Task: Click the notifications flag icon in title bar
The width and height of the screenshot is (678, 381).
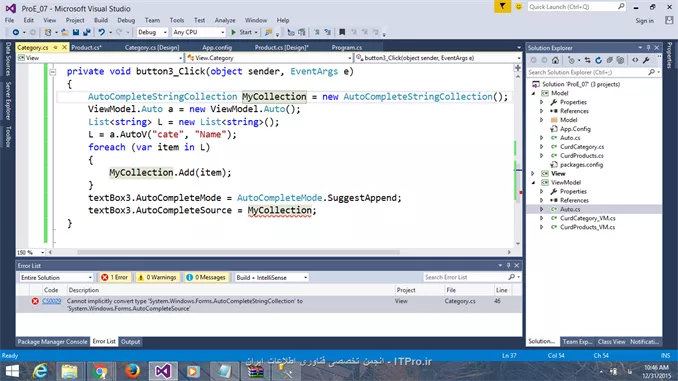Action: pos(502,6)
